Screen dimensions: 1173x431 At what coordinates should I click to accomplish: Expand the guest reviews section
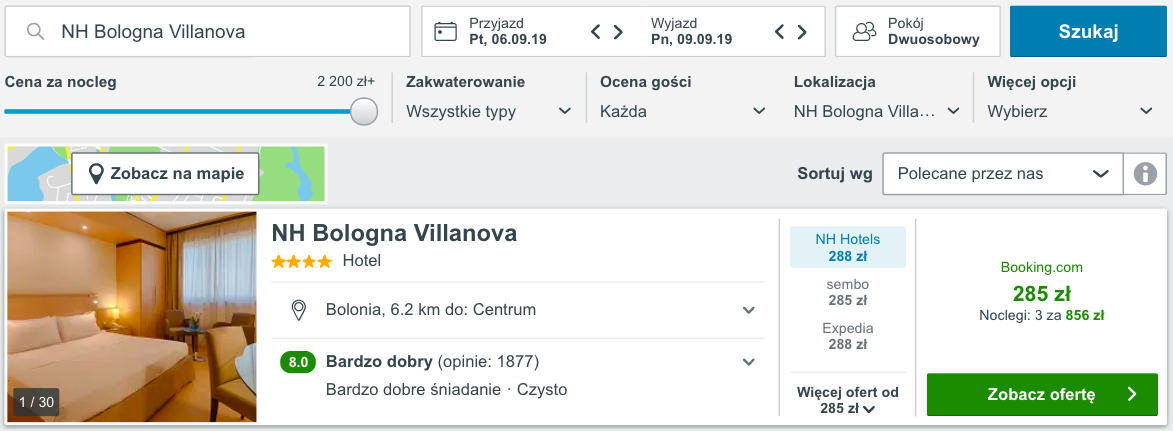(749, 362)
